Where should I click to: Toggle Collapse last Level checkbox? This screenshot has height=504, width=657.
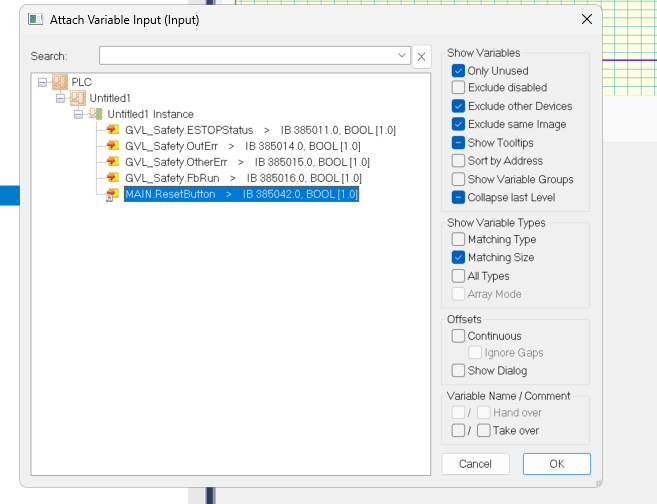458,197
